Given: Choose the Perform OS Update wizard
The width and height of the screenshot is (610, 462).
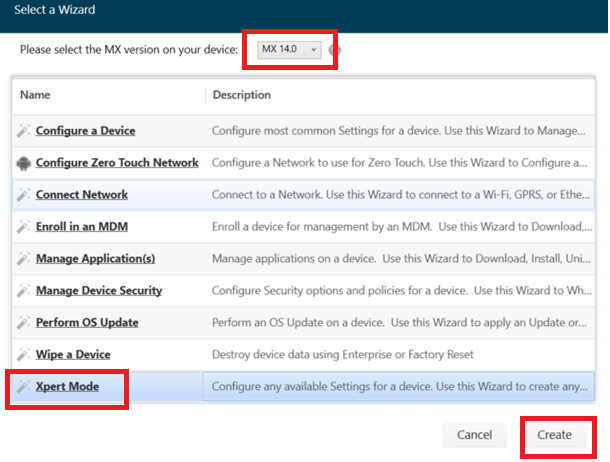Looking at the screenshot, I should coord(87,322).
